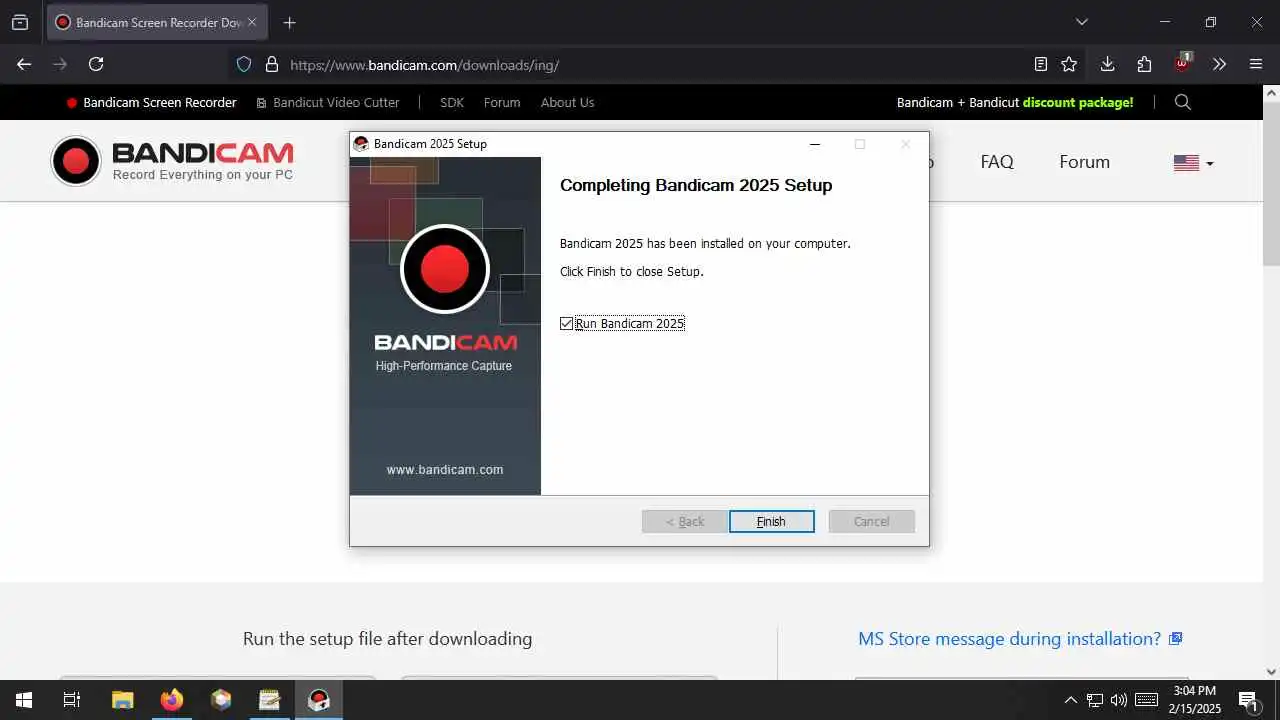This screenshot has width=1280, height=720.
Task: Open network status tray icon
Action: tap(1095, 700)
